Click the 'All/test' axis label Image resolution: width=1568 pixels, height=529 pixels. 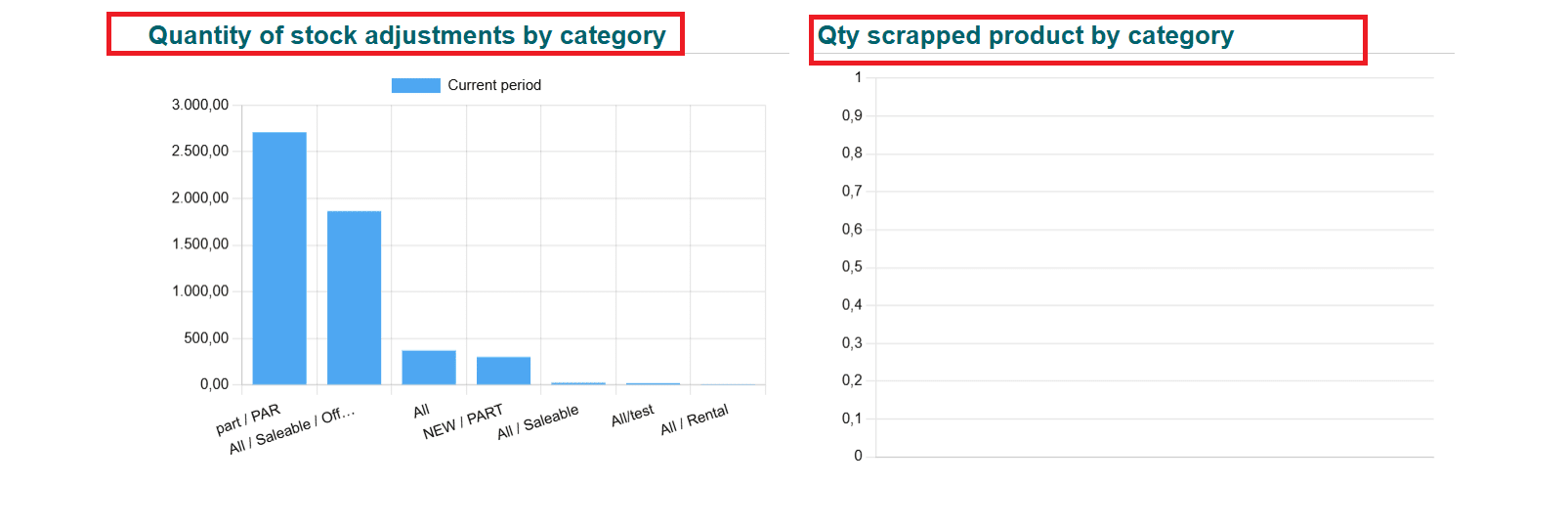[x=633, y=416]
